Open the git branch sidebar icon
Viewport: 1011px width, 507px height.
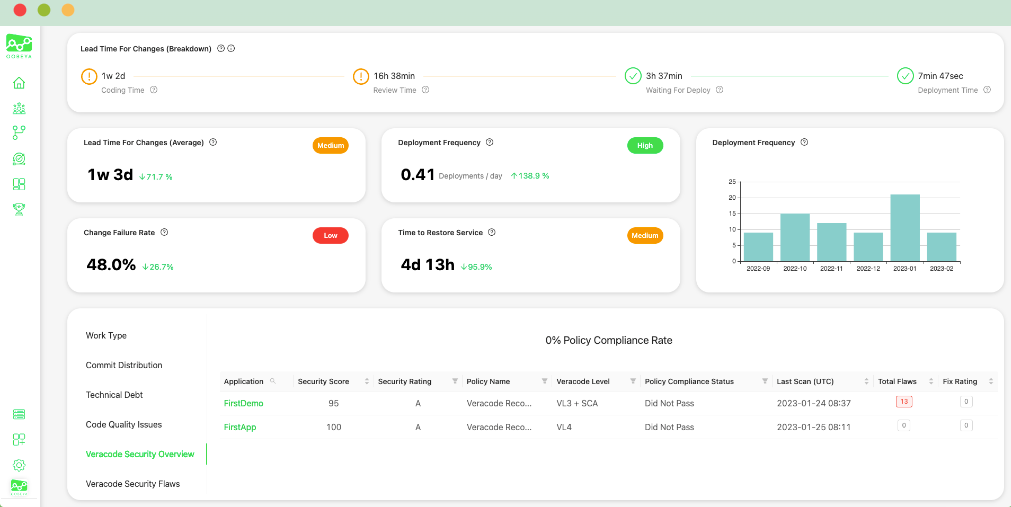19,133
